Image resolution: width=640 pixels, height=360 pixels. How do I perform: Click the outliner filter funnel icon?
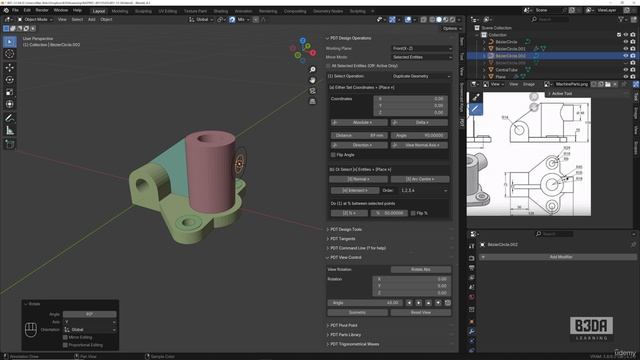point(621,19)
